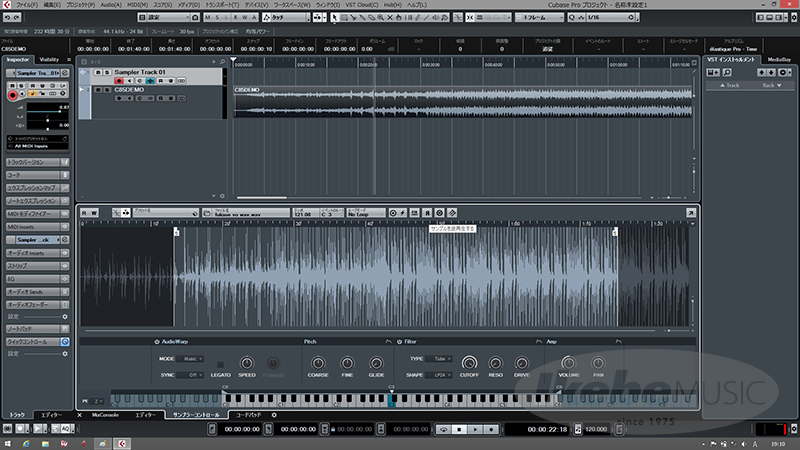Switch to the MediaBay tab

780,60
